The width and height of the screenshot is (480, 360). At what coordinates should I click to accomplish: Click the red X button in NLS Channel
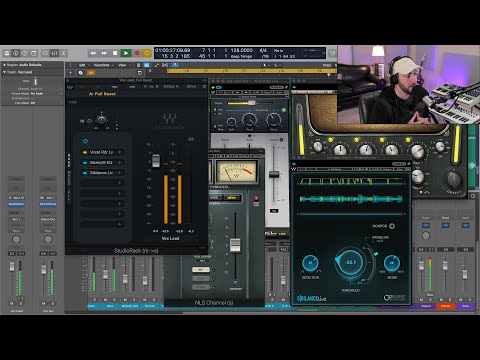click(256, 198)
